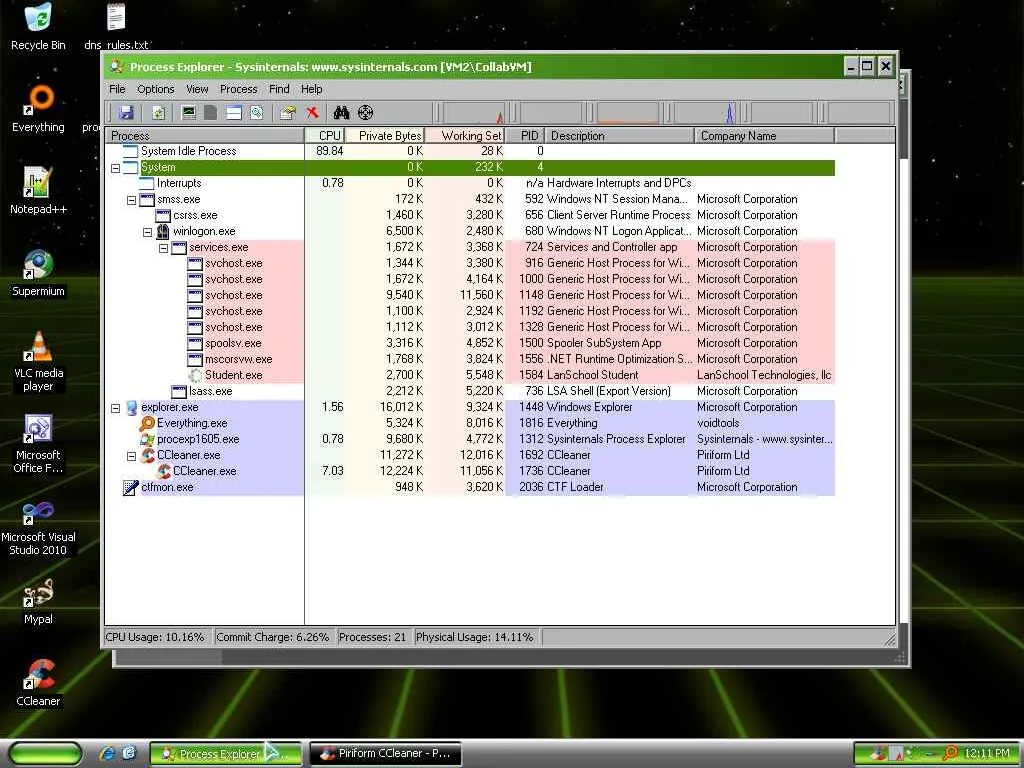Sort by Private Bytes column header
Viewport: 1024px width, 768px height.
coord(385,135)
